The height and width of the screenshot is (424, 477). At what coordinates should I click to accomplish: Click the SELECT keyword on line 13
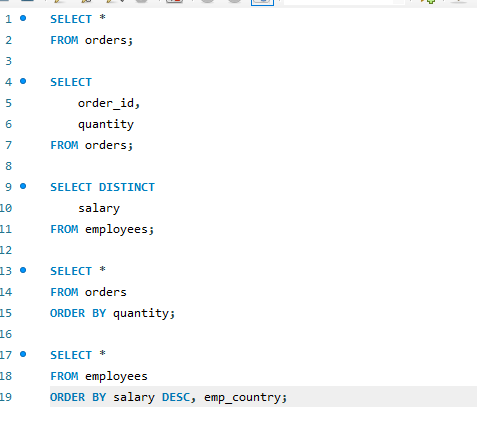click(x=71, y=271)
